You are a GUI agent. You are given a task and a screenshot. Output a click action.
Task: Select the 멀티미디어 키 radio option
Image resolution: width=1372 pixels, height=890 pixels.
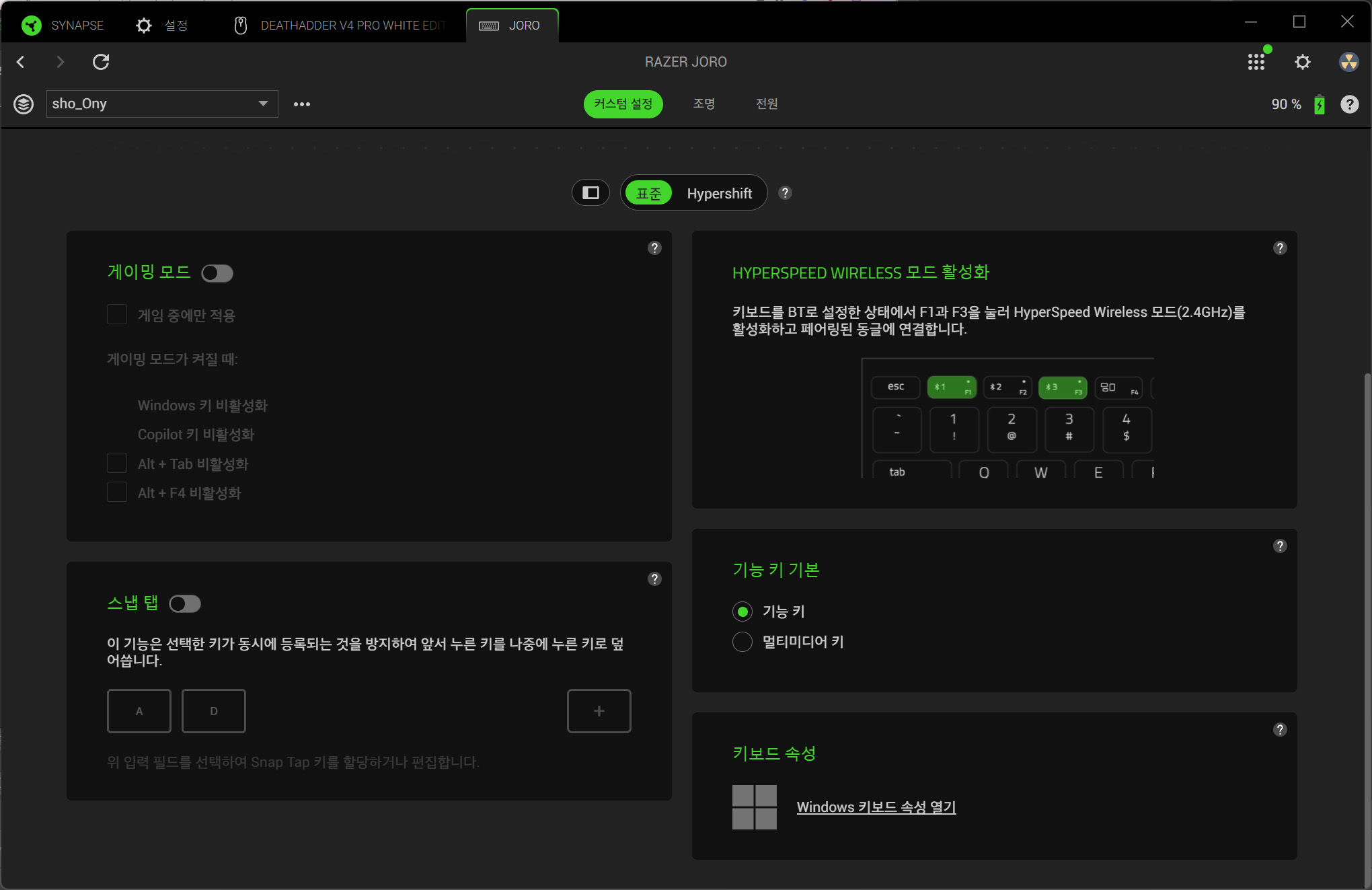(x=742, y=642)
